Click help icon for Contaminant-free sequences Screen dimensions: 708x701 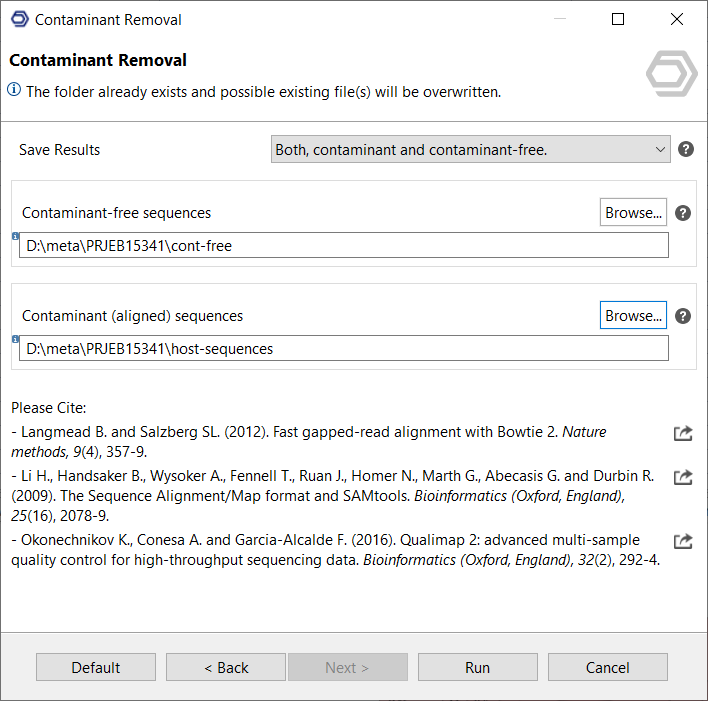pos(683,213)
